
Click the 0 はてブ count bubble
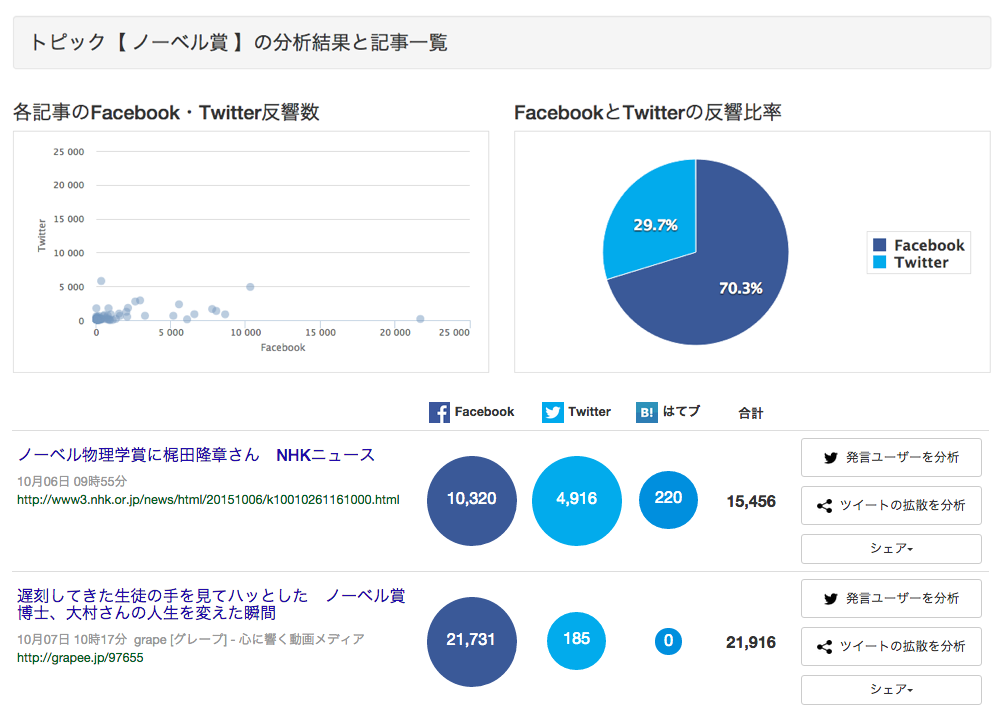pos(668,641)
